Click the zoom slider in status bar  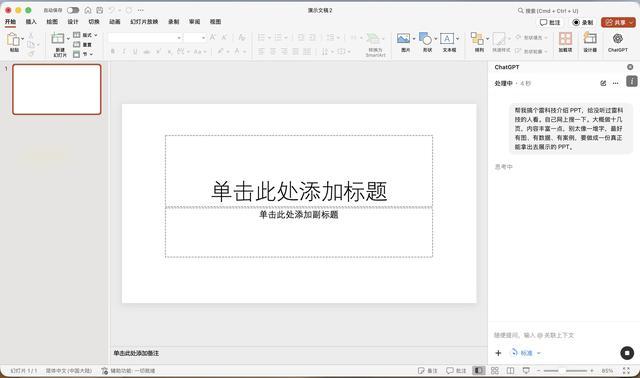pyautogui.click(x=565, y=371)
